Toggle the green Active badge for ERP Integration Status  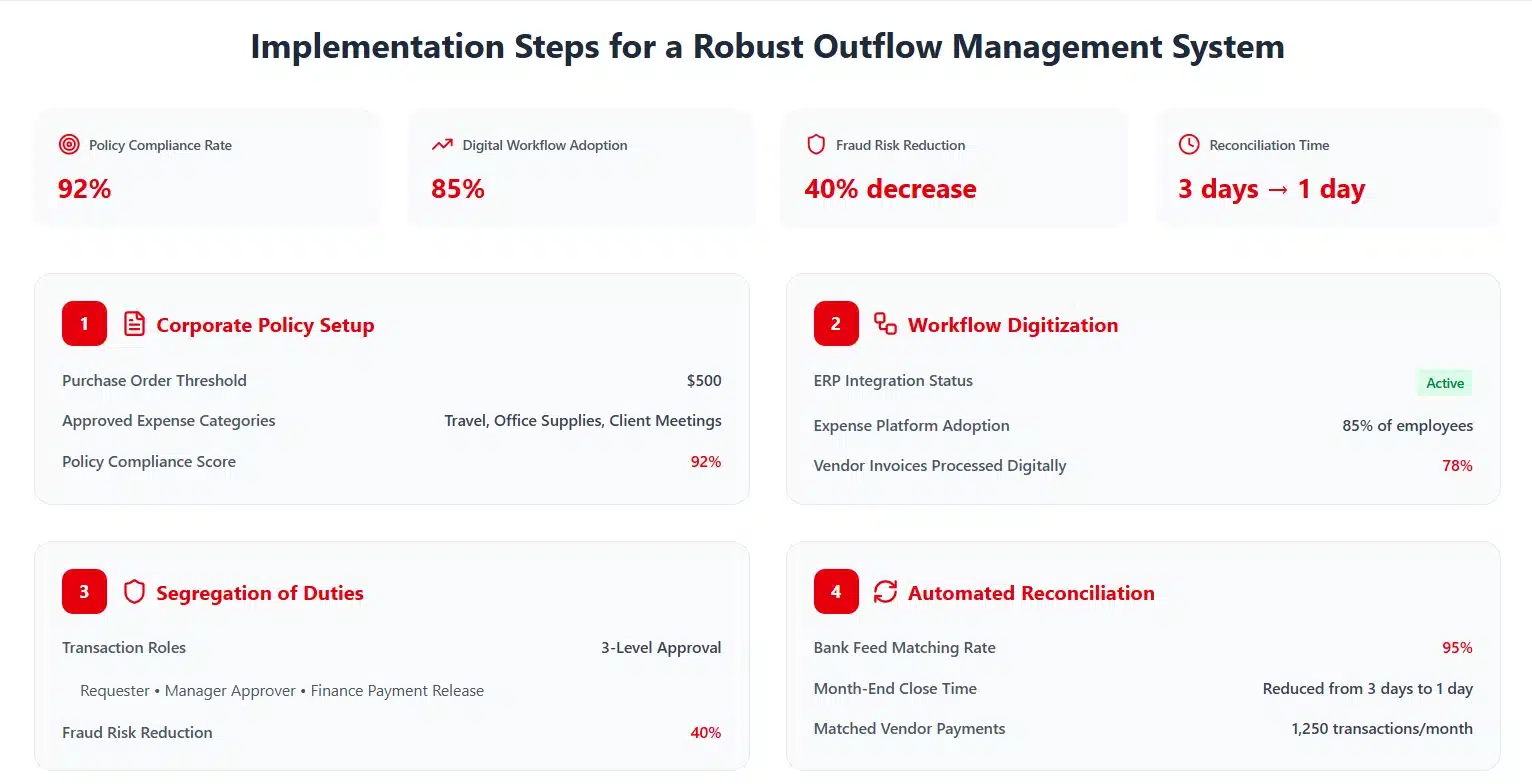click(1444, 382)
